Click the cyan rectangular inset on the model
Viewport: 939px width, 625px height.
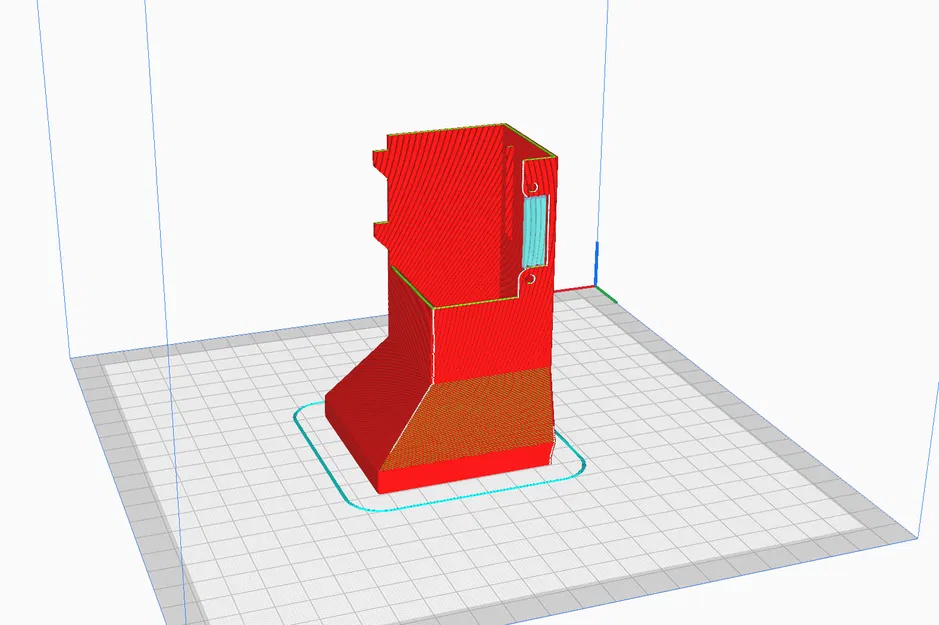point(535,229)
